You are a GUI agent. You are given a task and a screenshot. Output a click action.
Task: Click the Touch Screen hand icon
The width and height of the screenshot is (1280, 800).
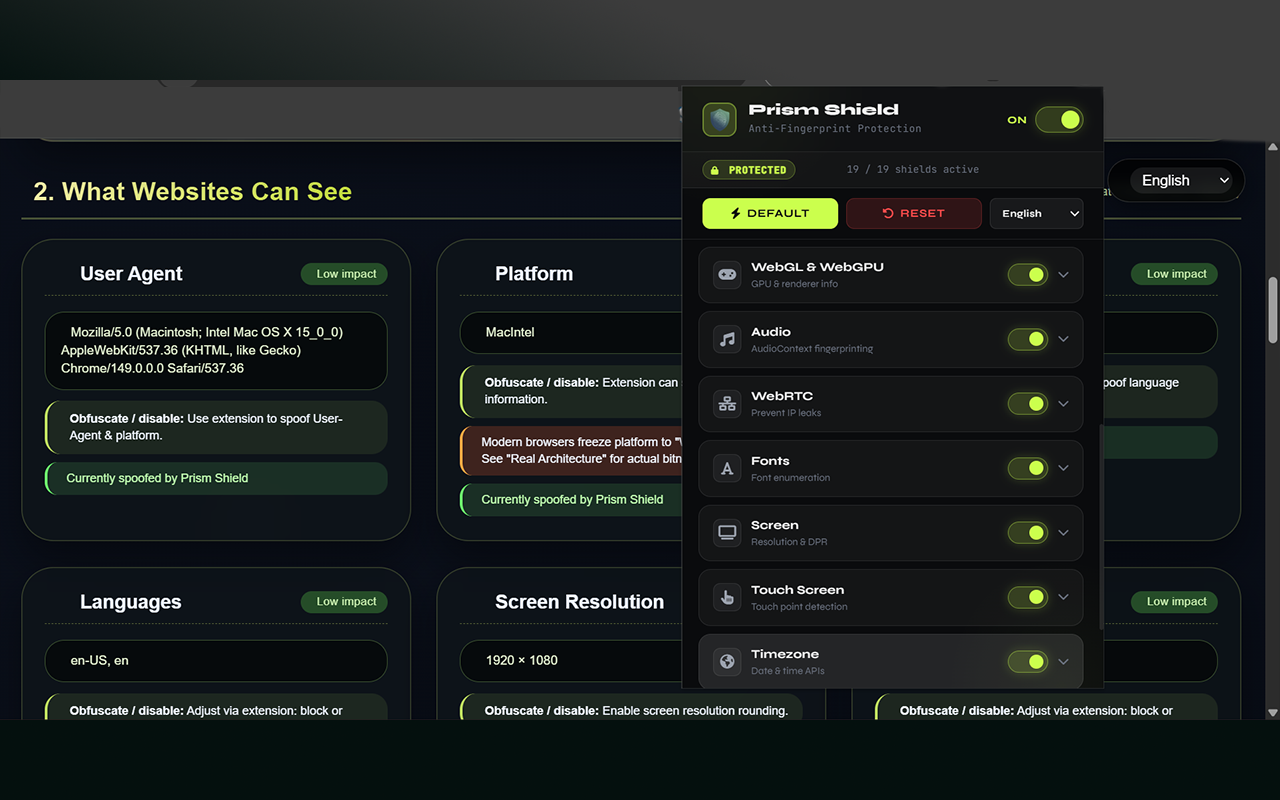point(727,597)
